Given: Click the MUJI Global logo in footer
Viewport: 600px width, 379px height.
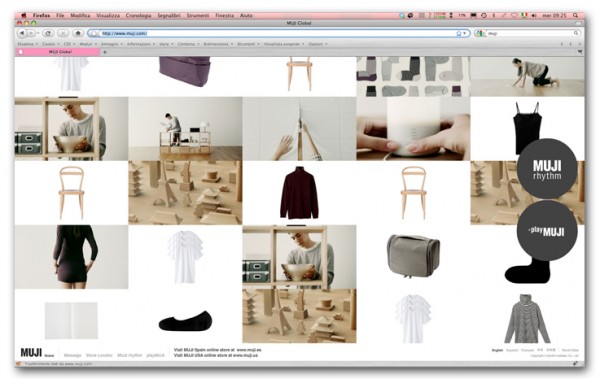Looking at the screenshot, I should pos(37,353).
